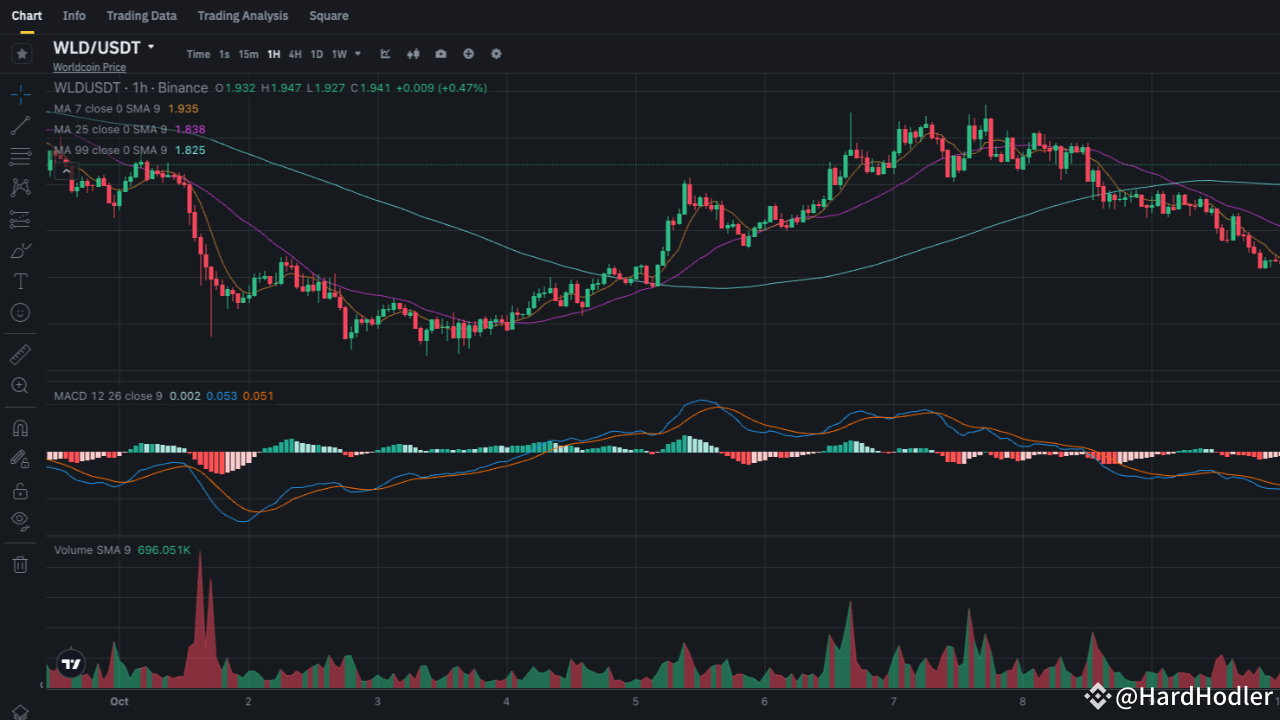
Task: Select the 1W interval
Action: [x=339, y=54]
